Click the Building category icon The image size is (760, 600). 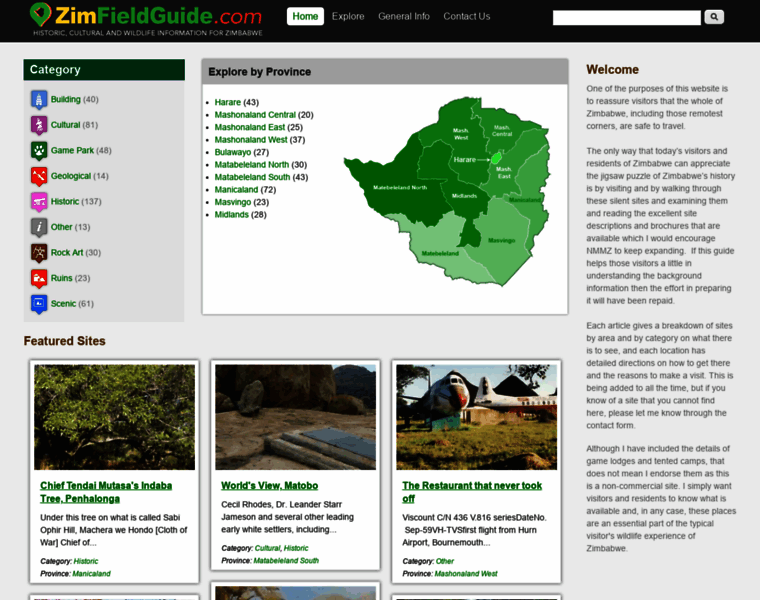pyautogui.click(x=39, y=100)
